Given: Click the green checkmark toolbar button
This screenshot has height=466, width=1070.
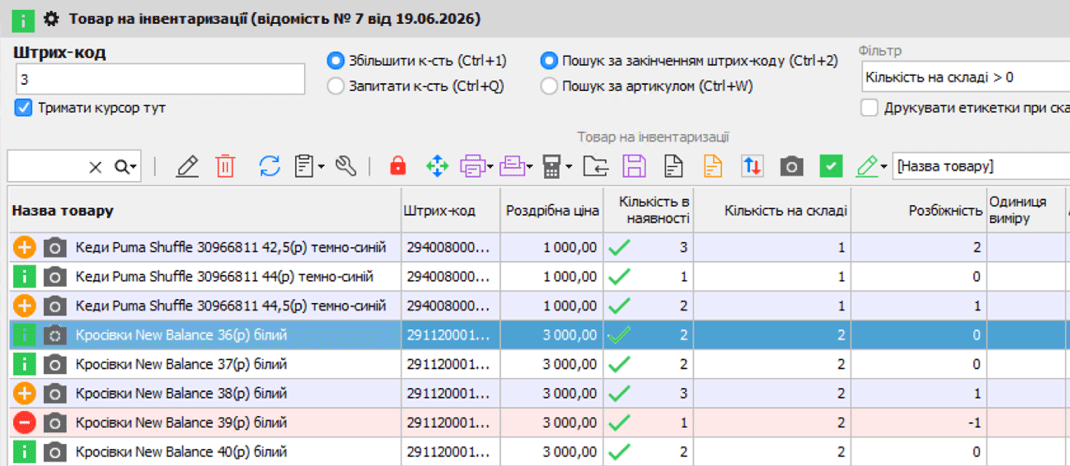Looking at the screenshot, I should tap(831, 166).
